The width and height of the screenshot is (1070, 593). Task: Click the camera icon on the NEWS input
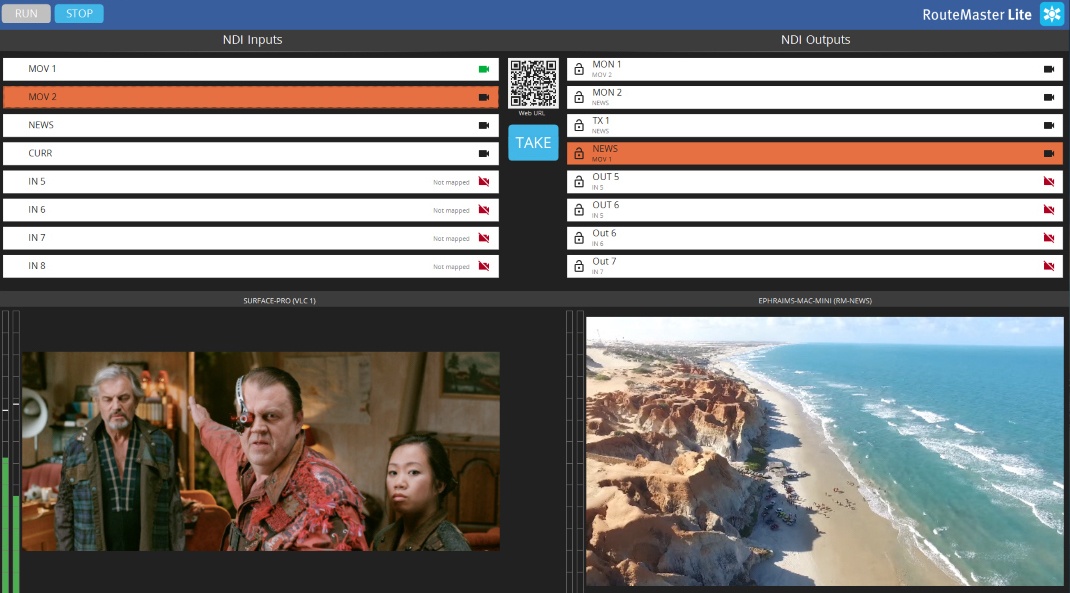484,126
